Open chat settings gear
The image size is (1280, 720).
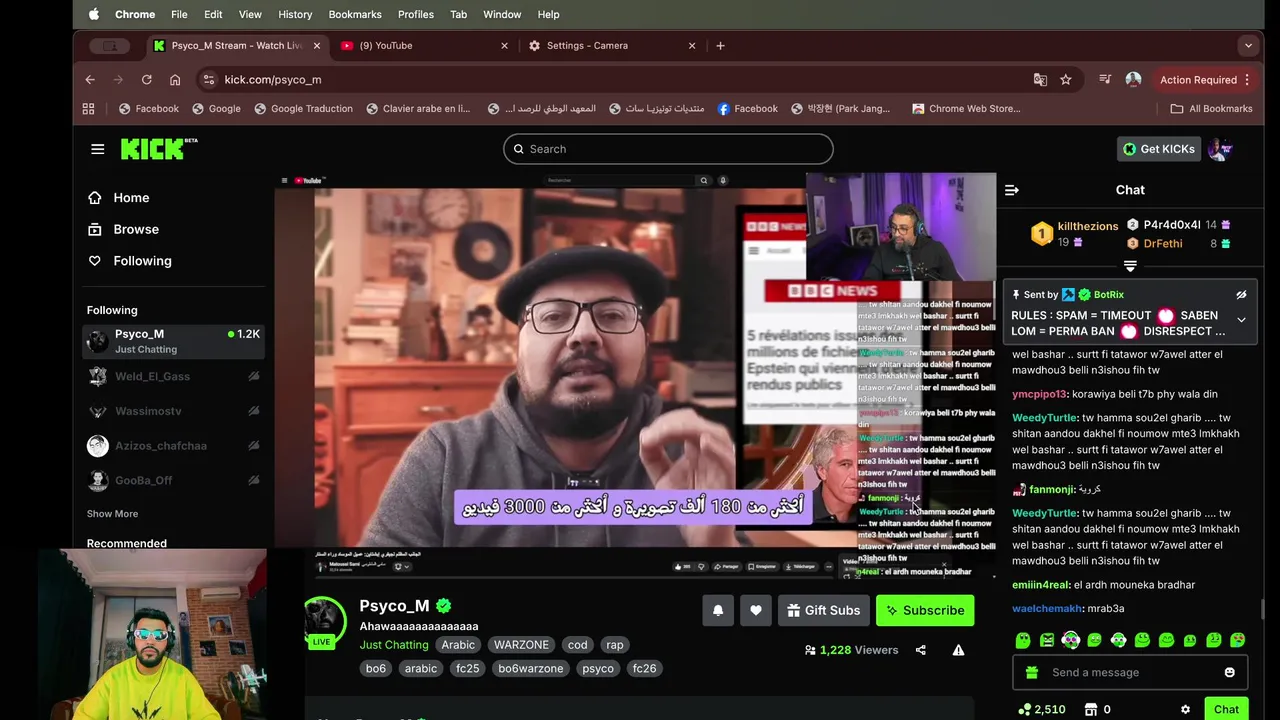pos(1186,710)
